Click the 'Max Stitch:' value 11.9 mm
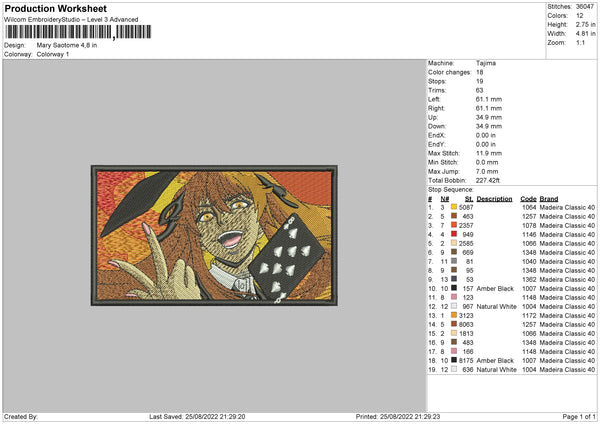This screenshot has width=600, height=424. point(489,153)
